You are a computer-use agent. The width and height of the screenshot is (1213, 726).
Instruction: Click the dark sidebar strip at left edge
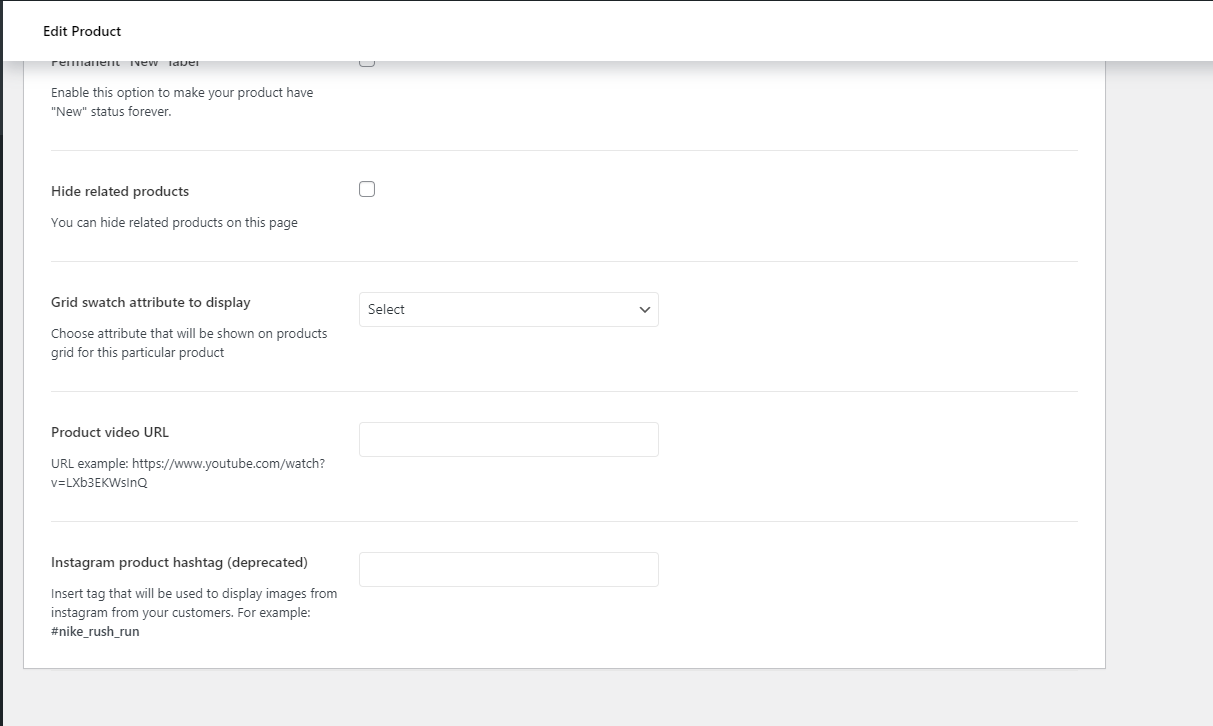coord(2,400)
